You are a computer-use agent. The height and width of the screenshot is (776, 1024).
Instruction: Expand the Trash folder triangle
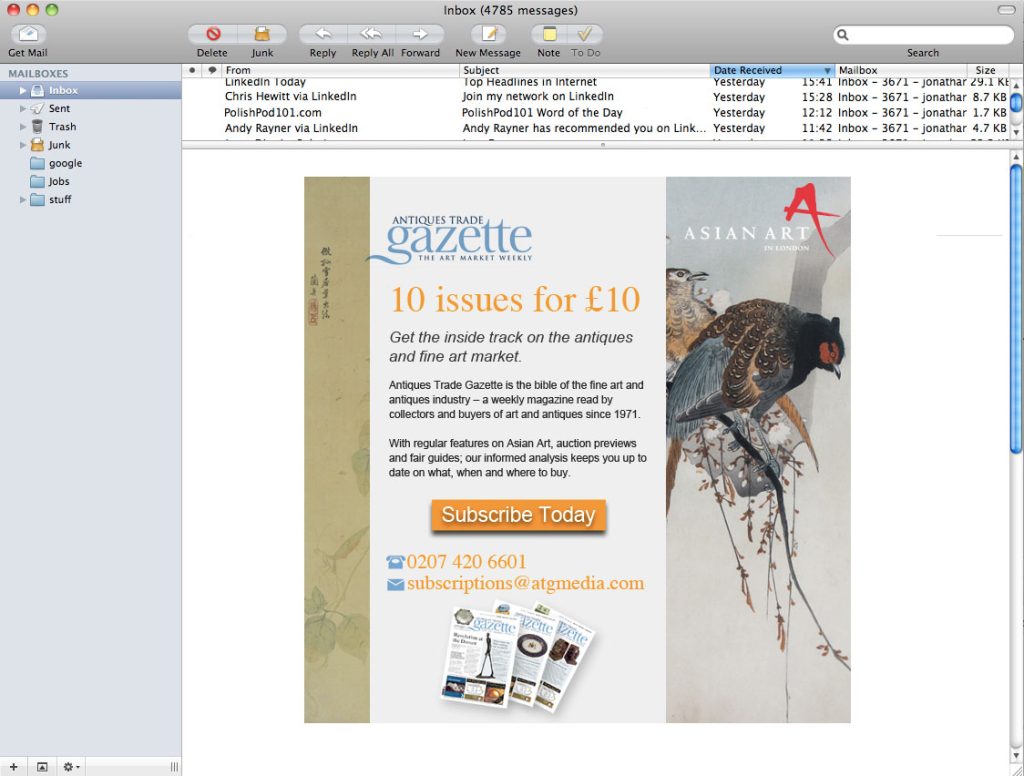click(x=23, y=127)
